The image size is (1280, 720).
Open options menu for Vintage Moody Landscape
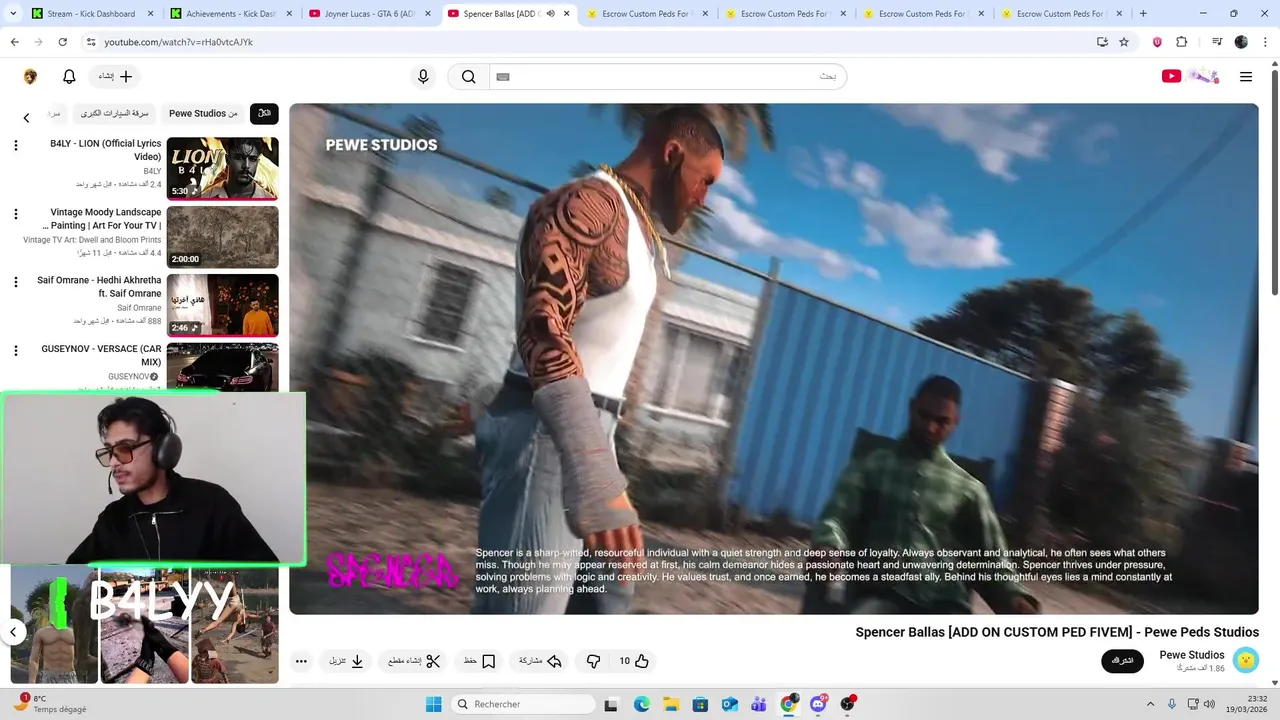coord(15,214)
